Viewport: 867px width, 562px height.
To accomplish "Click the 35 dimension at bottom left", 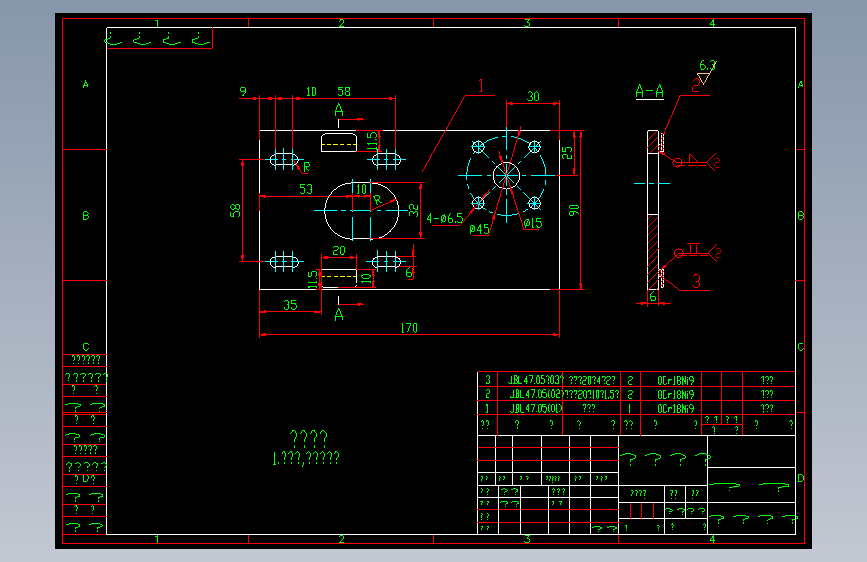I will click(x=290, y=305).
